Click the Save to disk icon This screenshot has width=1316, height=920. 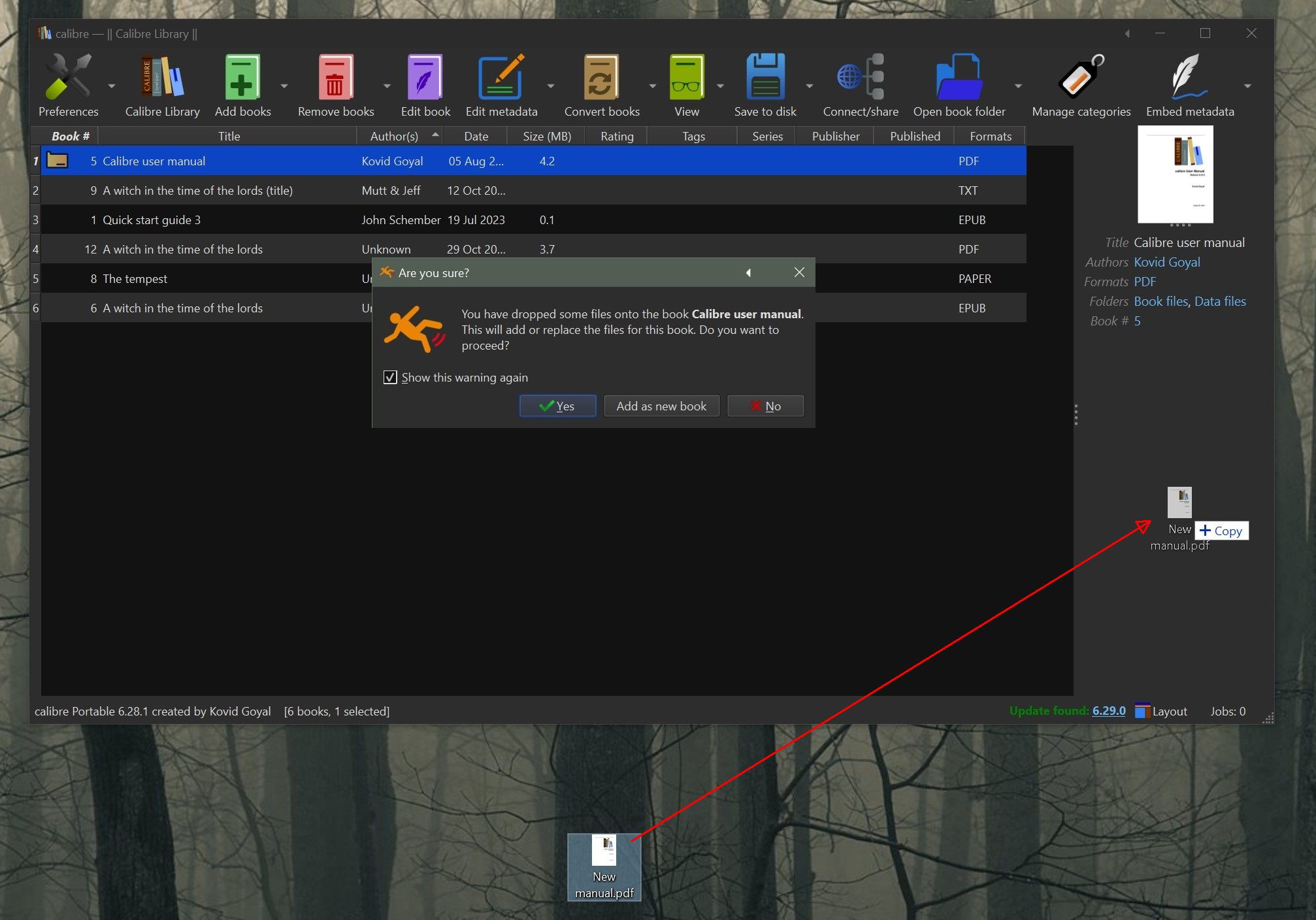[765, 76]
